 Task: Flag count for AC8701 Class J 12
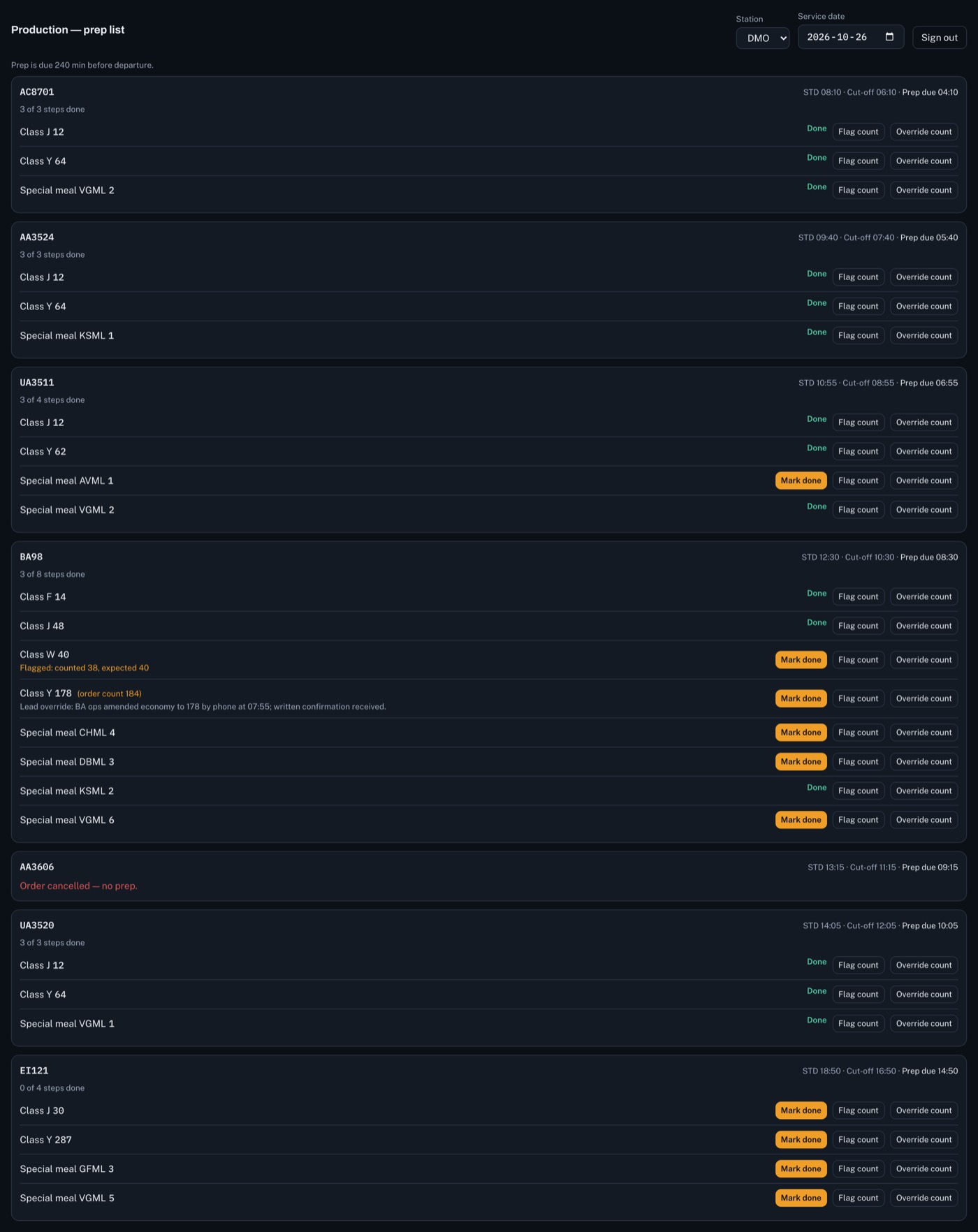859,132
